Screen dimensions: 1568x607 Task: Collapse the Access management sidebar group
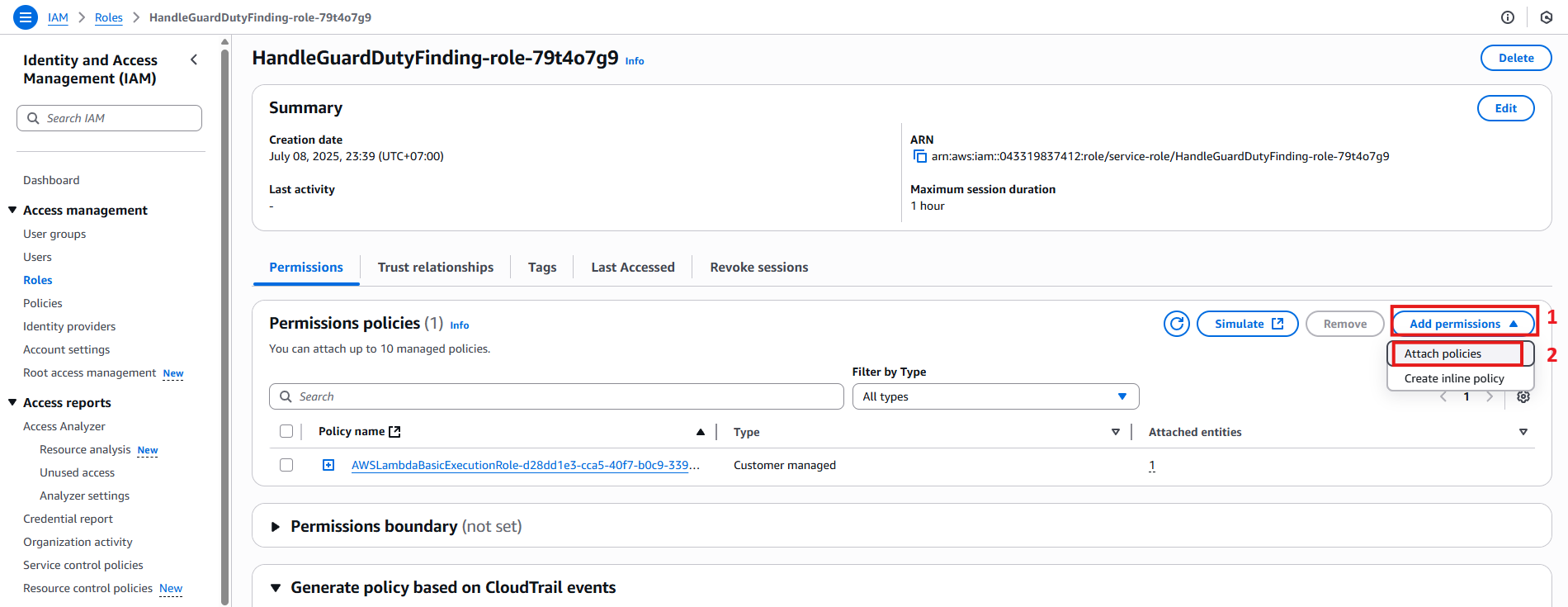(x=12, y=210)
